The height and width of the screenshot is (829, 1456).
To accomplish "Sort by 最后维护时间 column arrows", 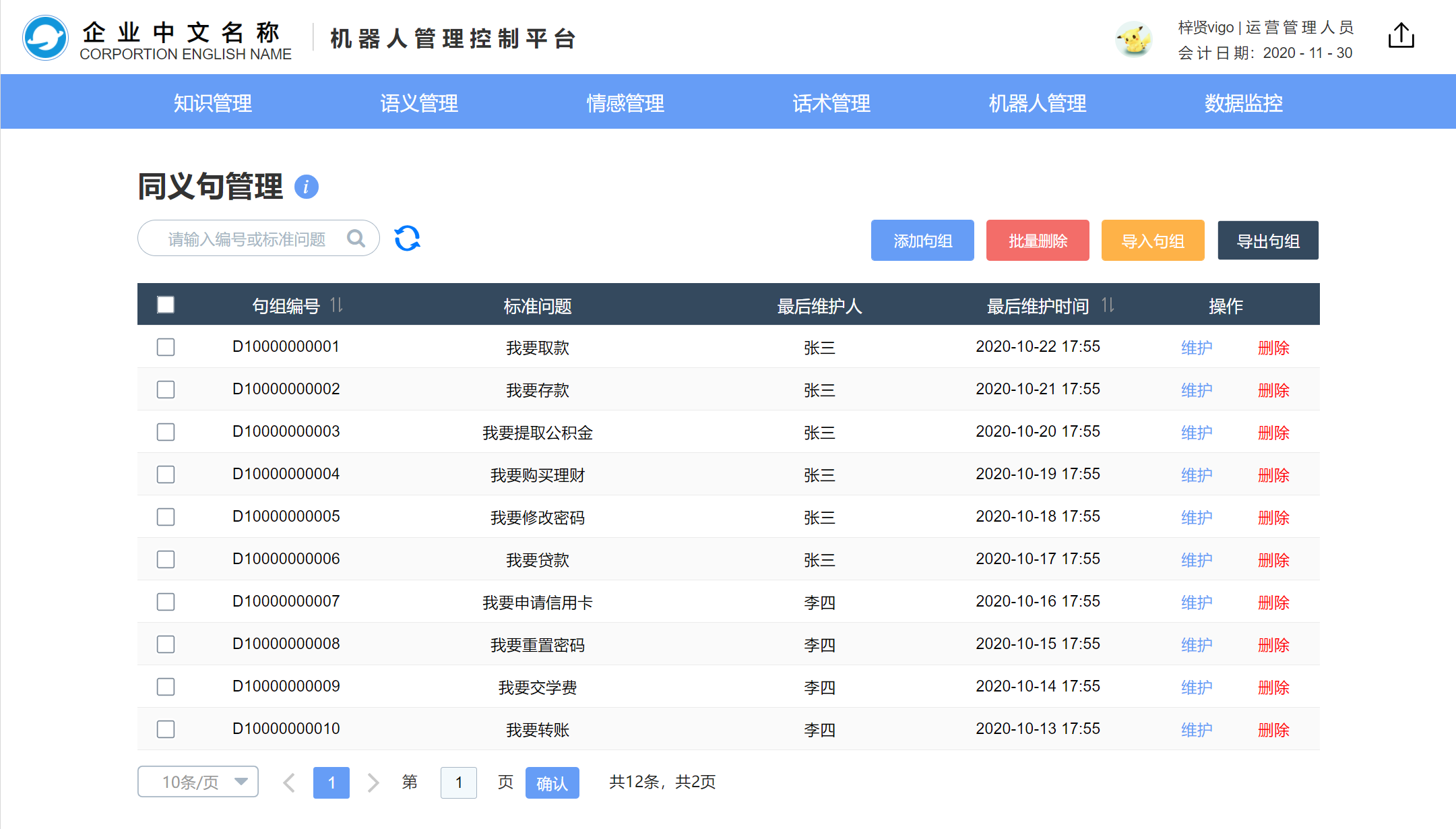I will (1108, 305).
